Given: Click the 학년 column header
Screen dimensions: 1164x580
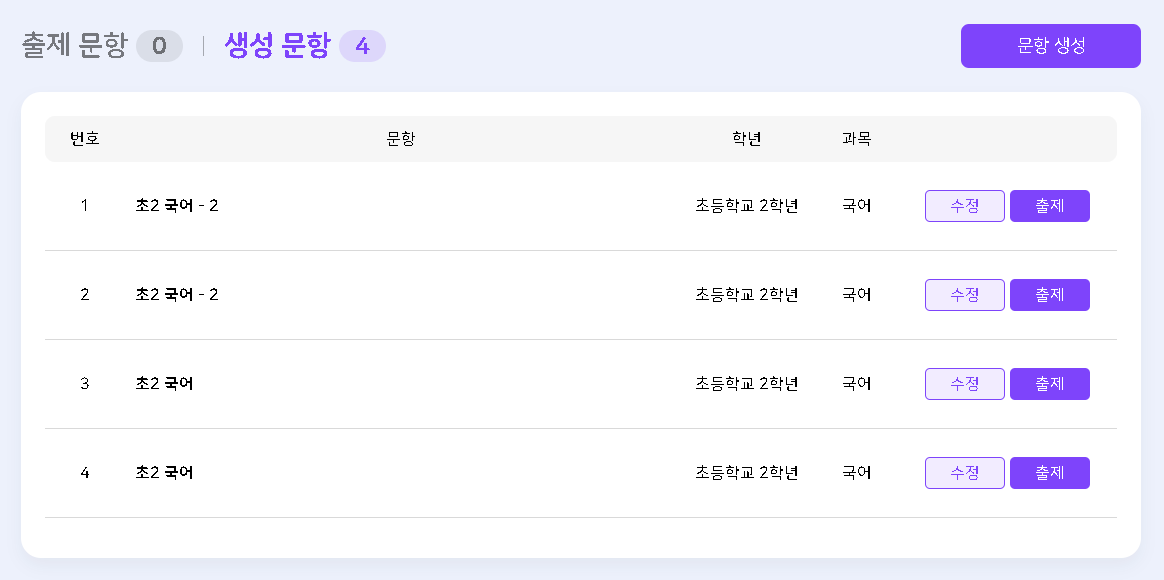Looking at the screenshot, I should click(746, 139).
